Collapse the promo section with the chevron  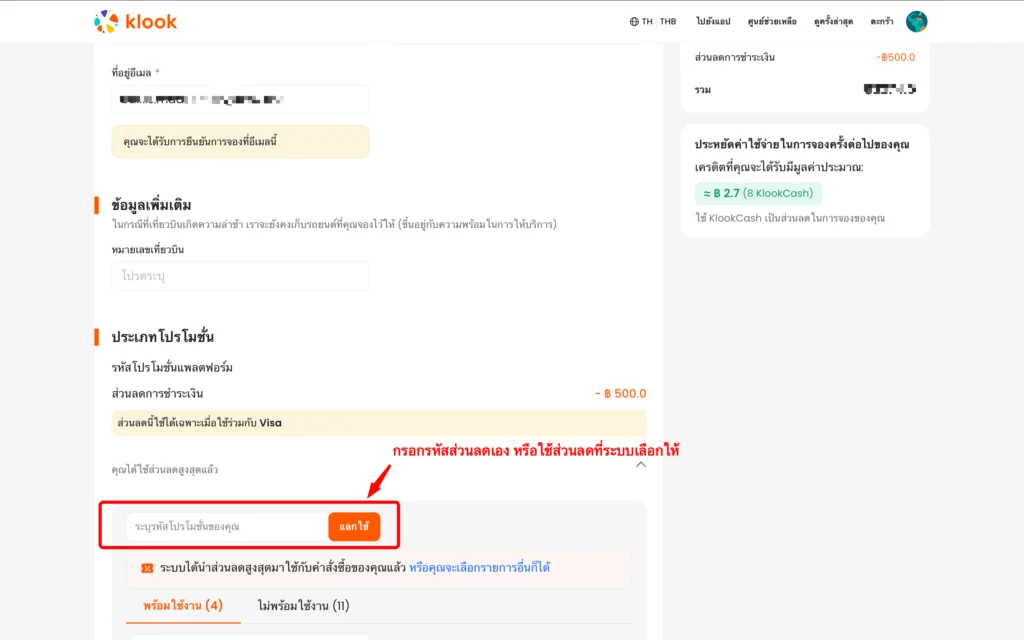coord(641,465)
